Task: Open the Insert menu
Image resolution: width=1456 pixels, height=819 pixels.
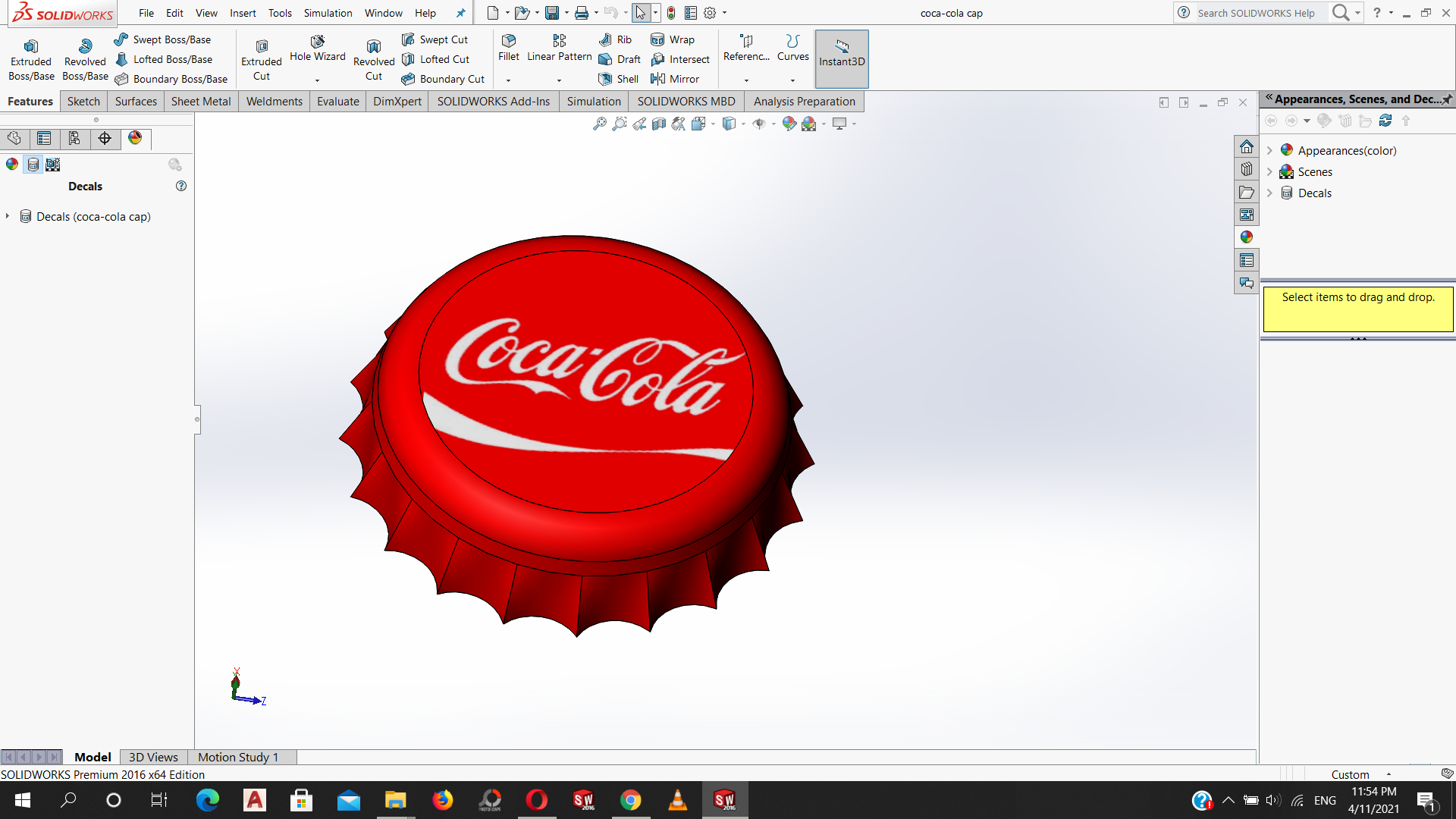Action: click(x=243, y=13)
